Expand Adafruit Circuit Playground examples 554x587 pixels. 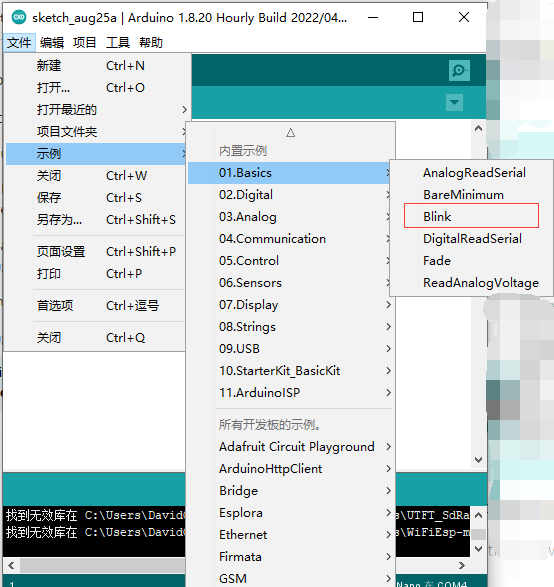(x=290, y=447)
